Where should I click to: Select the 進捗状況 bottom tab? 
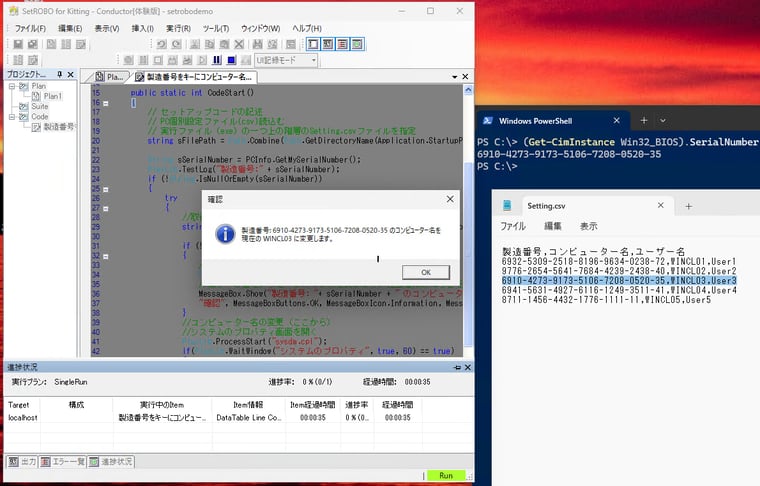pos(111,461)
